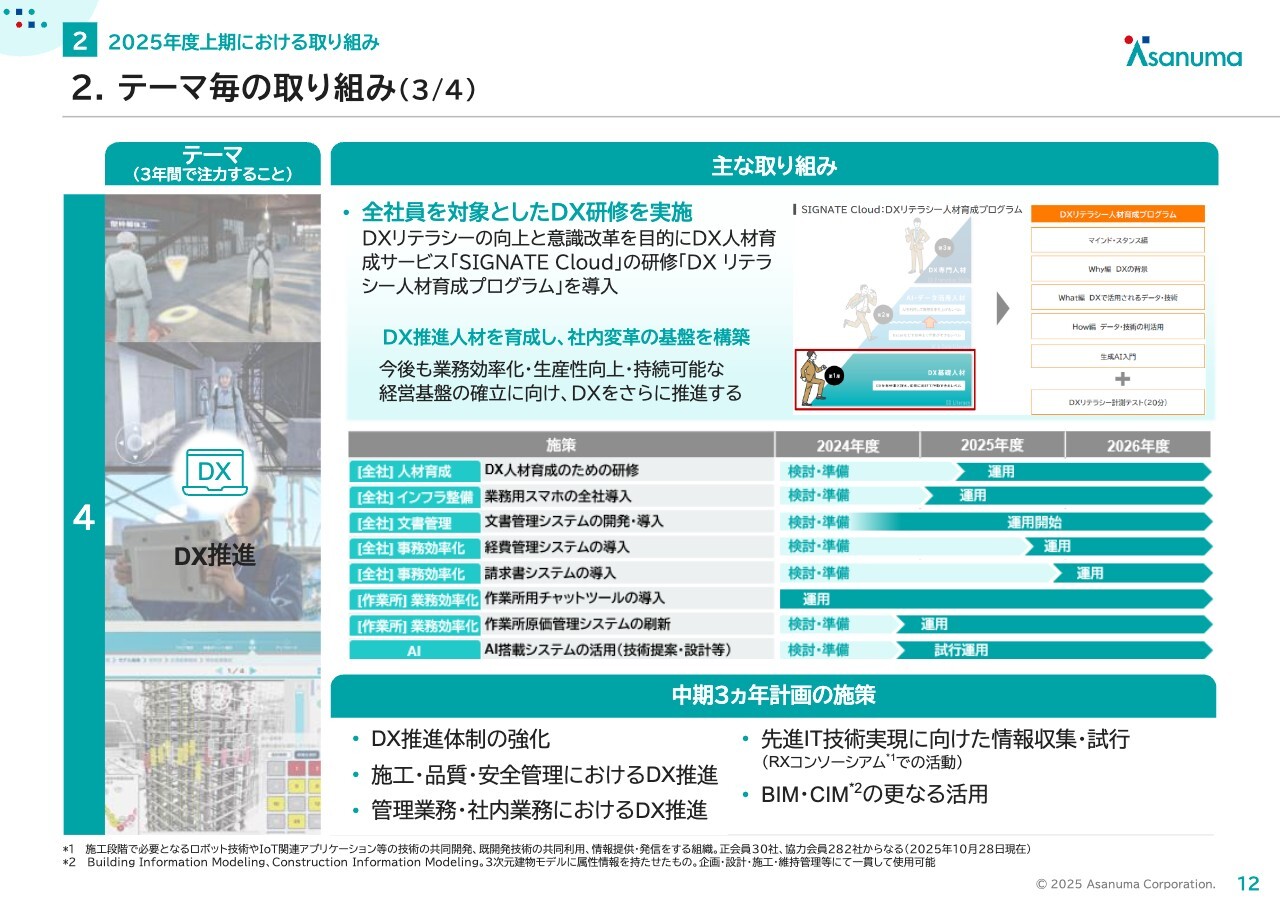Click the 運用開始 bar for 文書管理システム
The height and width of the screenshot is (904, 1280).
(x=1034, y=522)
